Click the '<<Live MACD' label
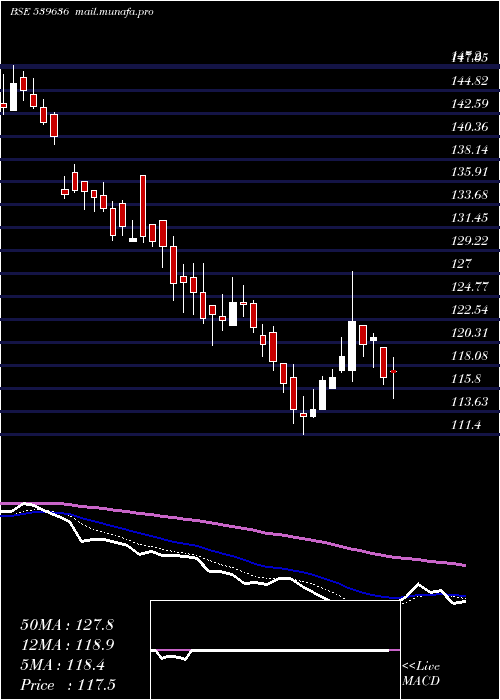 click(421, 674)
